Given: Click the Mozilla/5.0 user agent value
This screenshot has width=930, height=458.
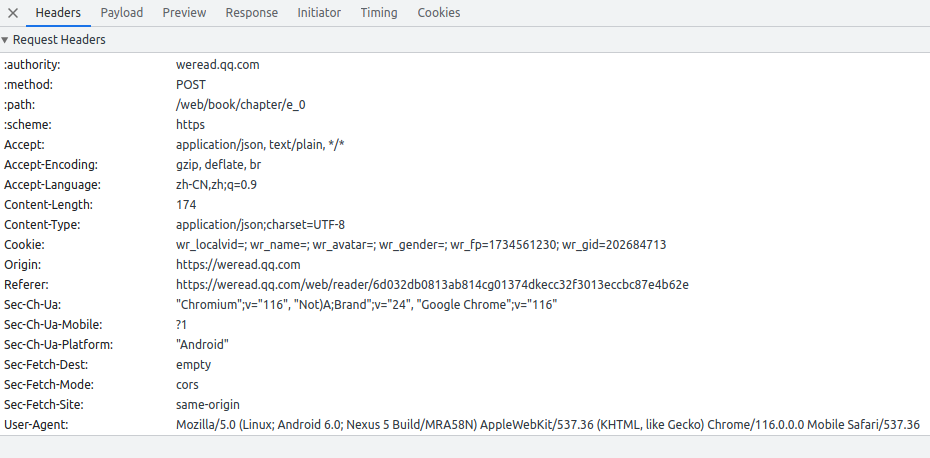Looking at the screenshot, I should [548, 425].
